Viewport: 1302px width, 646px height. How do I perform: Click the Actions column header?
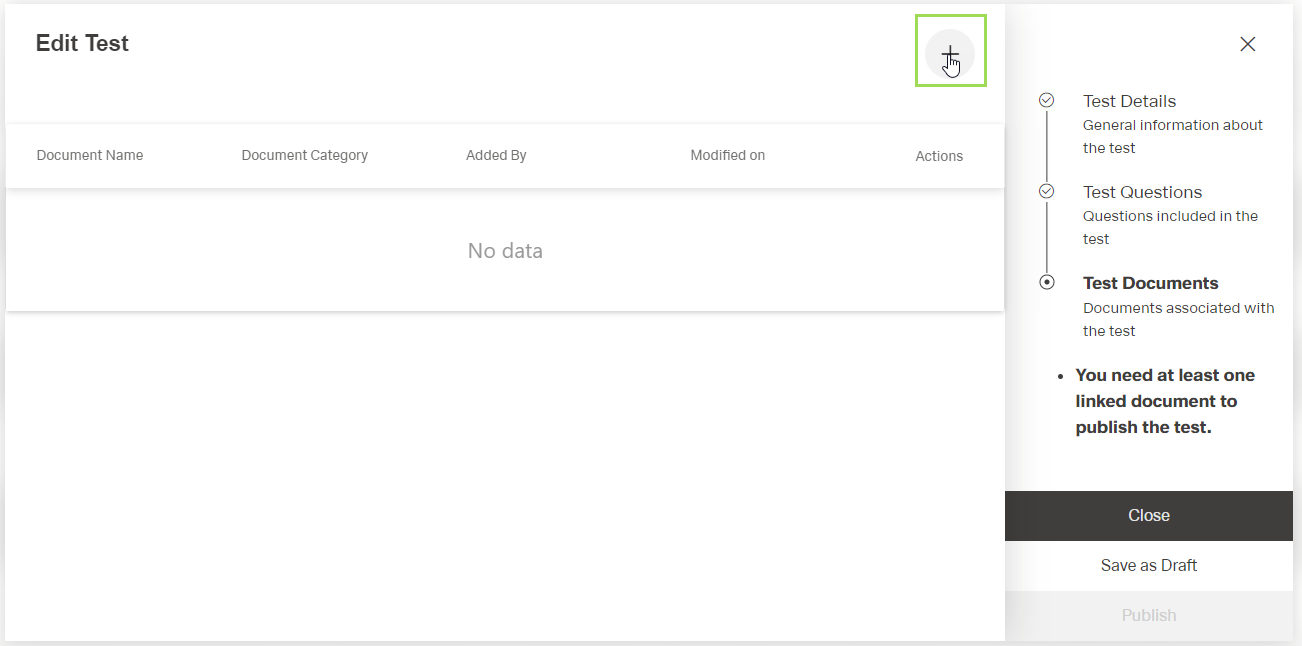pos(939,156)
